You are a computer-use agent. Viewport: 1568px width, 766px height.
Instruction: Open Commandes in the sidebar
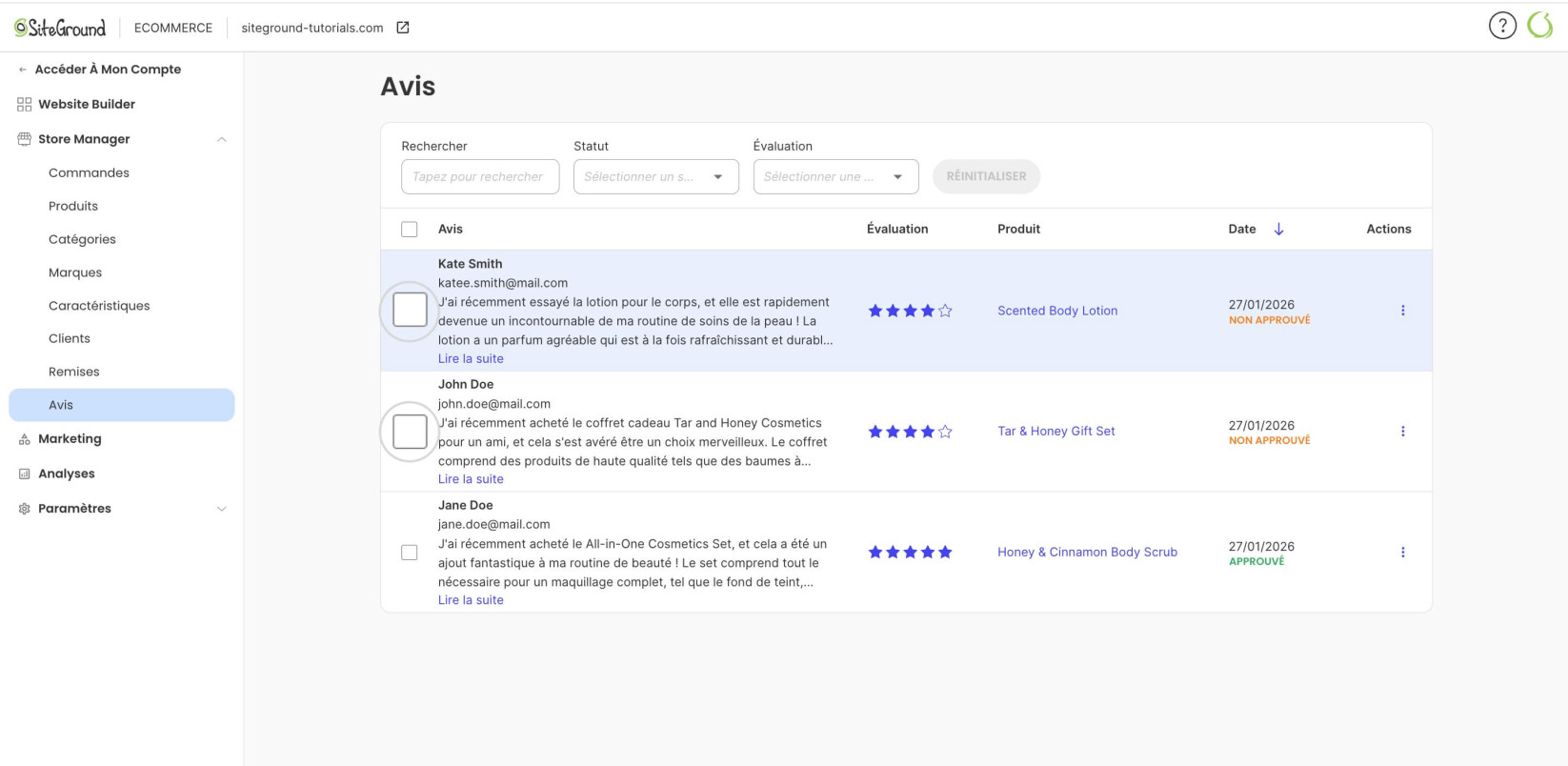89,172
